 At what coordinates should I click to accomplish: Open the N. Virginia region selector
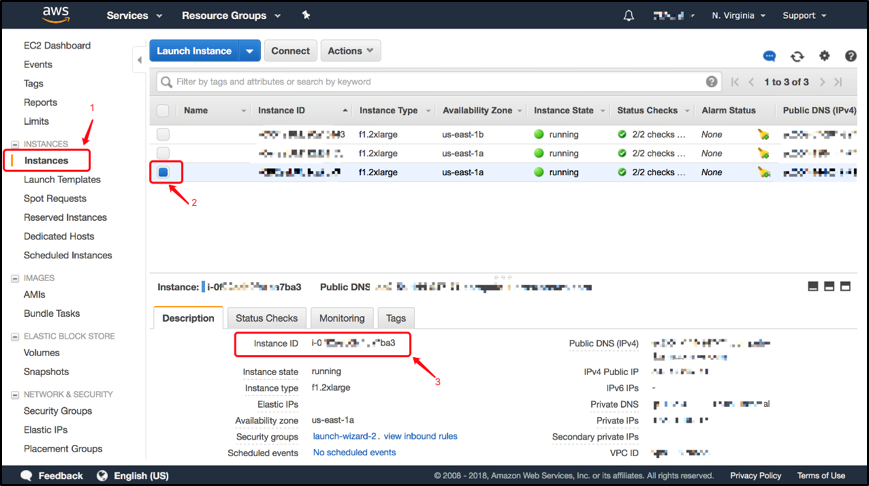[x=738, y=16]
